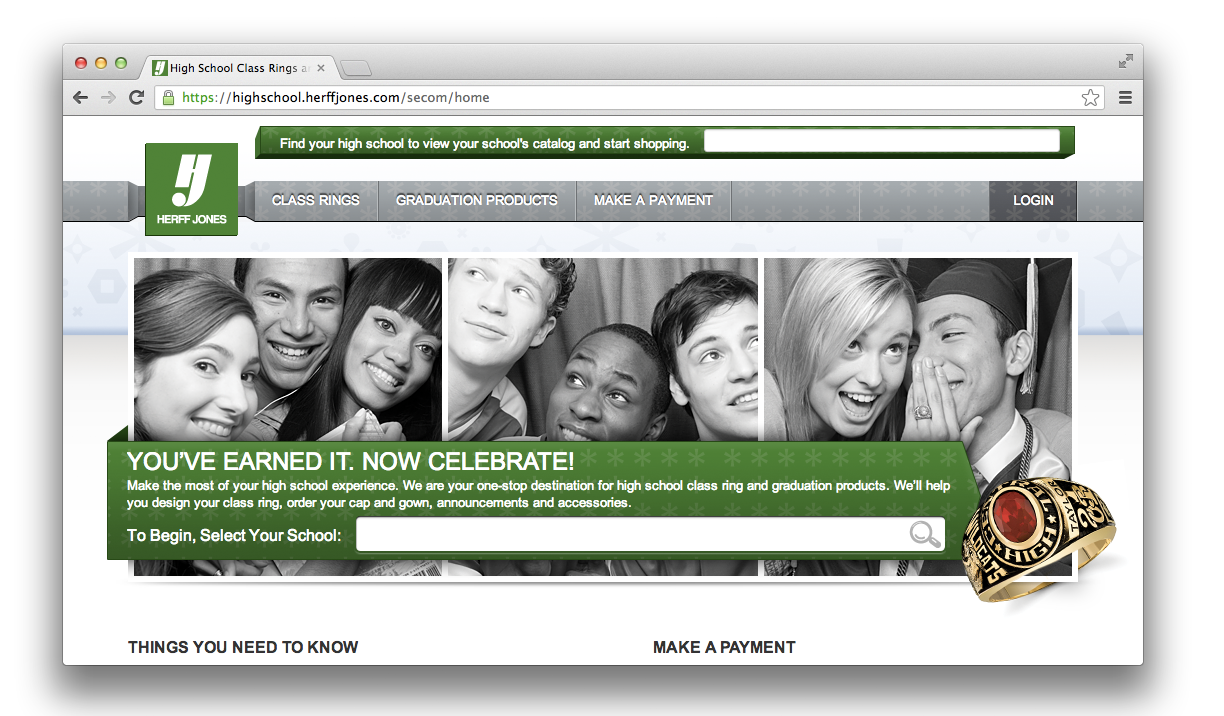Click the gold class ring image
1224x716 pixels.
pyautogui.click(x=1040, y=538)
